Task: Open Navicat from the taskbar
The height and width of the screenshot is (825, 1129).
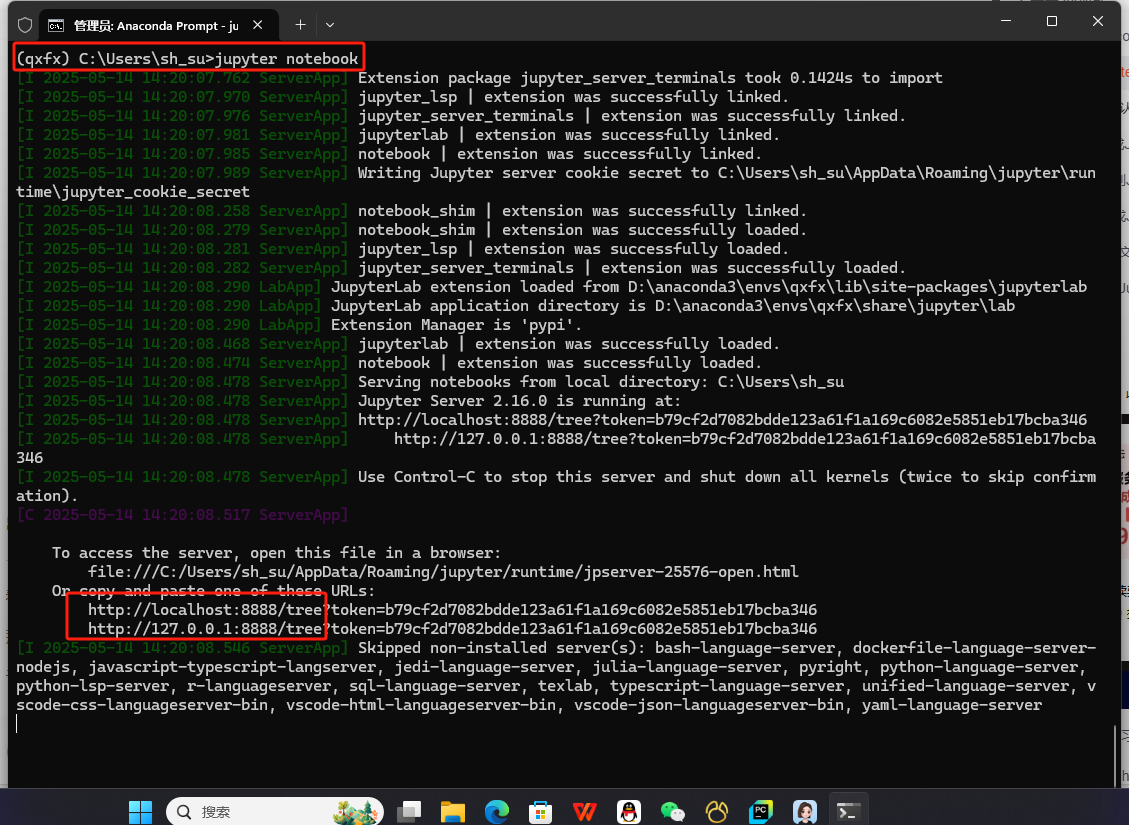Action: coord(716,811)
